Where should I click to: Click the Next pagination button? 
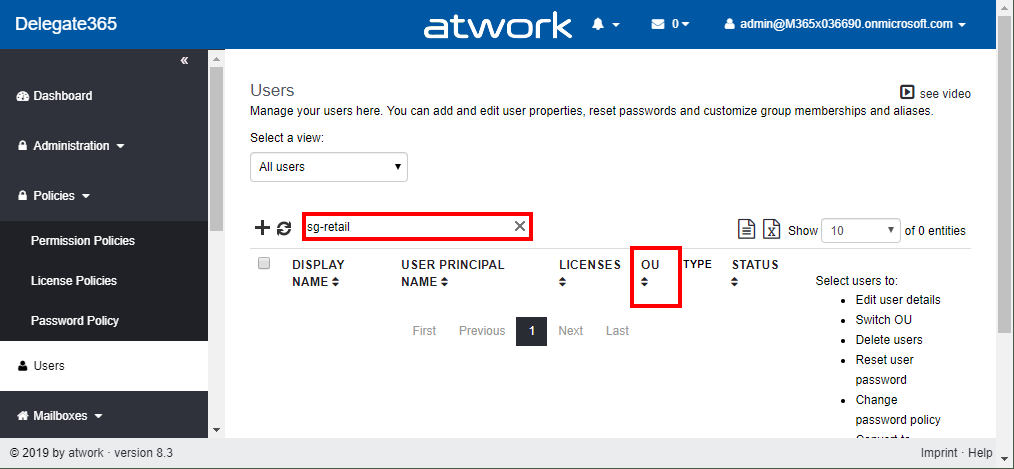tap(570, 331)
